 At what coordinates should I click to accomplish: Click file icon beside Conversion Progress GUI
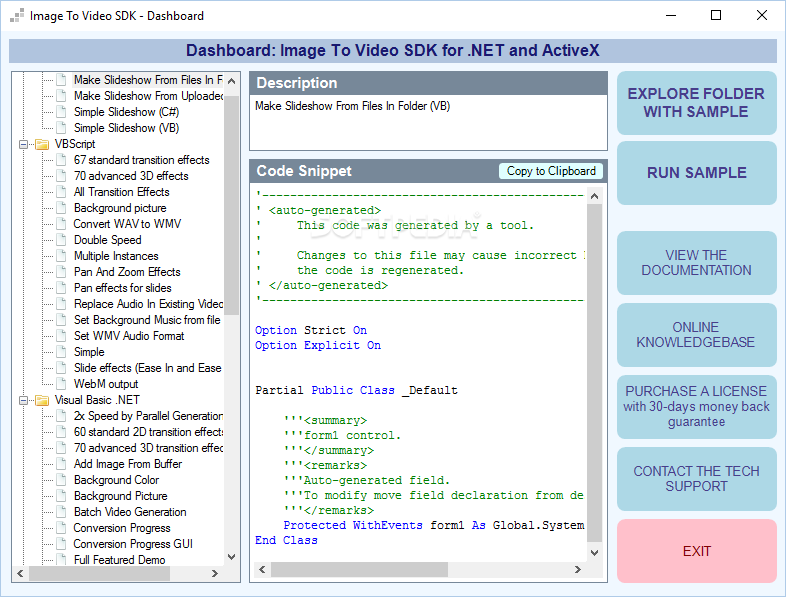[61, 544]
